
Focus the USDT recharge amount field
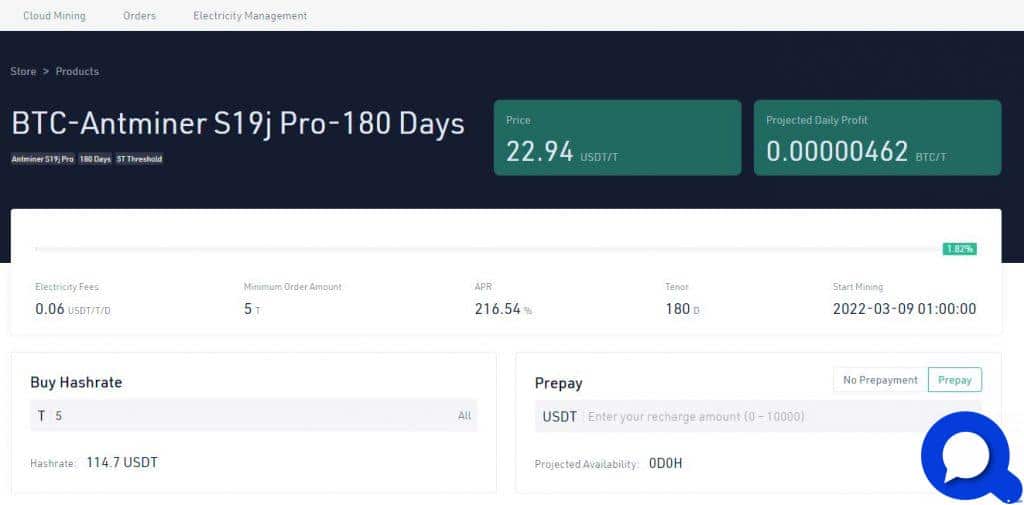[758, 416]
